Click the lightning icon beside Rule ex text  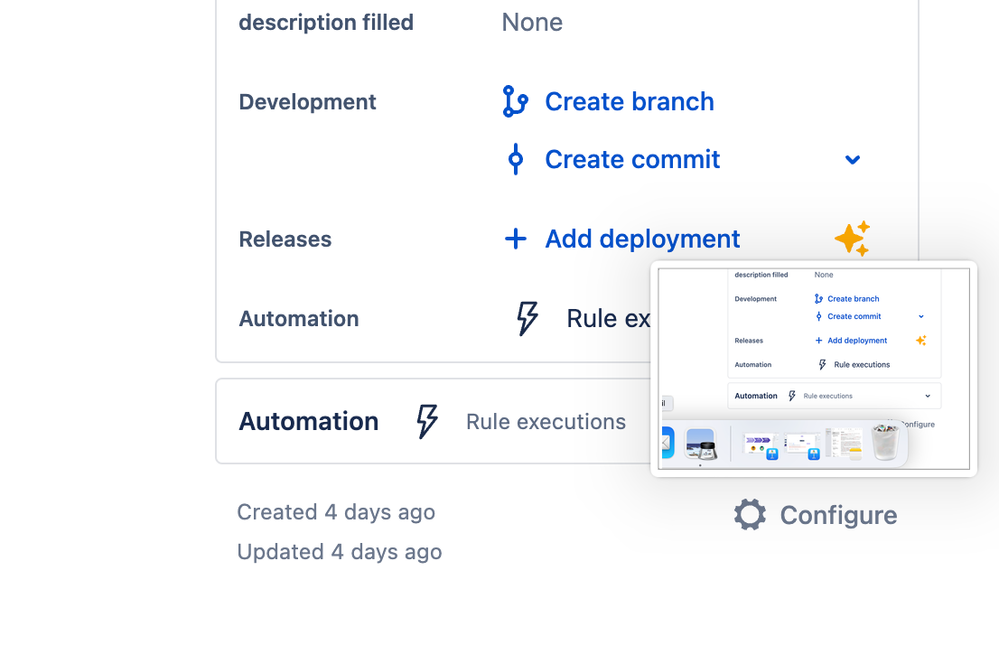coord(527,318)
